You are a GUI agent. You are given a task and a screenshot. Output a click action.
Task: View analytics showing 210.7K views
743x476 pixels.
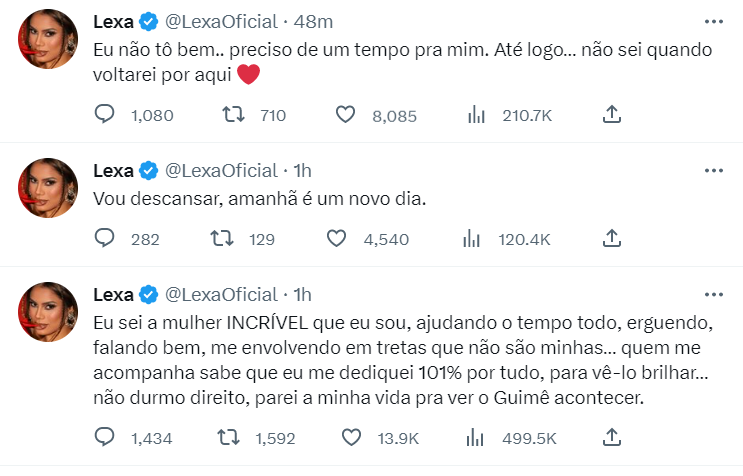[477, 115]
